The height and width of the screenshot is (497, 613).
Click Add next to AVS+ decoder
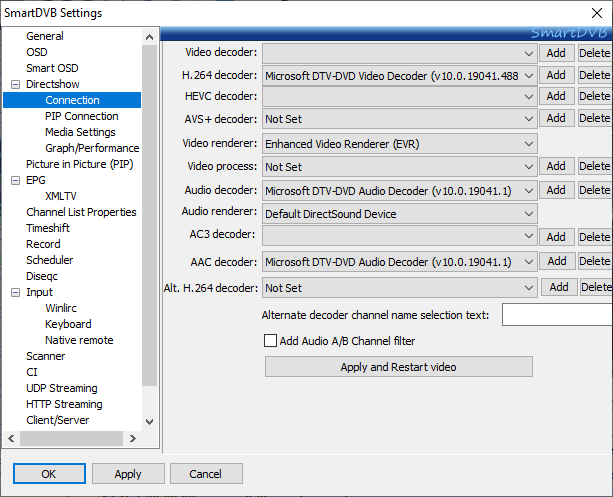point(556,118)
